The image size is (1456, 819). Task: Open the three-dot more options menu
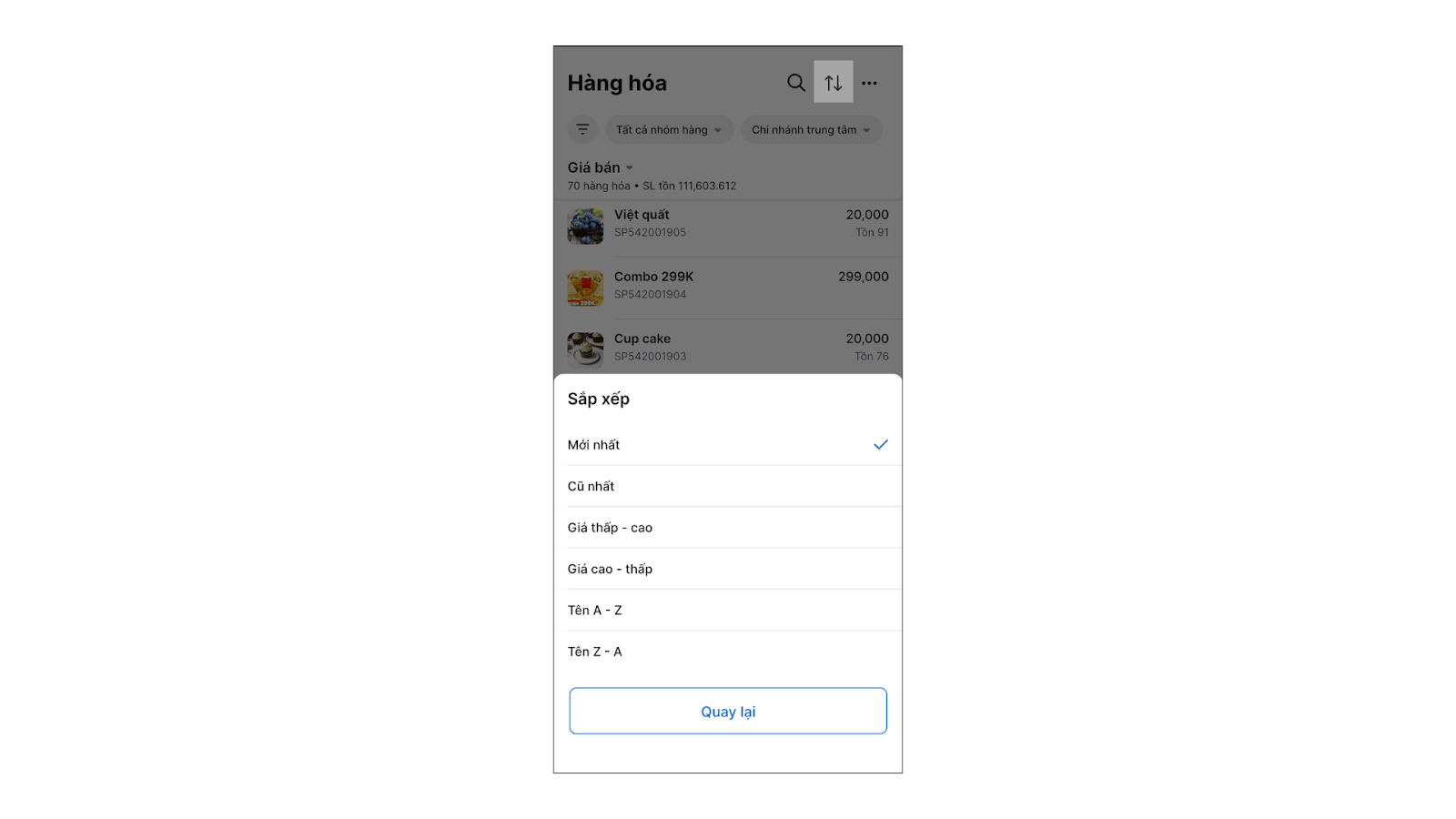(869, 83)
